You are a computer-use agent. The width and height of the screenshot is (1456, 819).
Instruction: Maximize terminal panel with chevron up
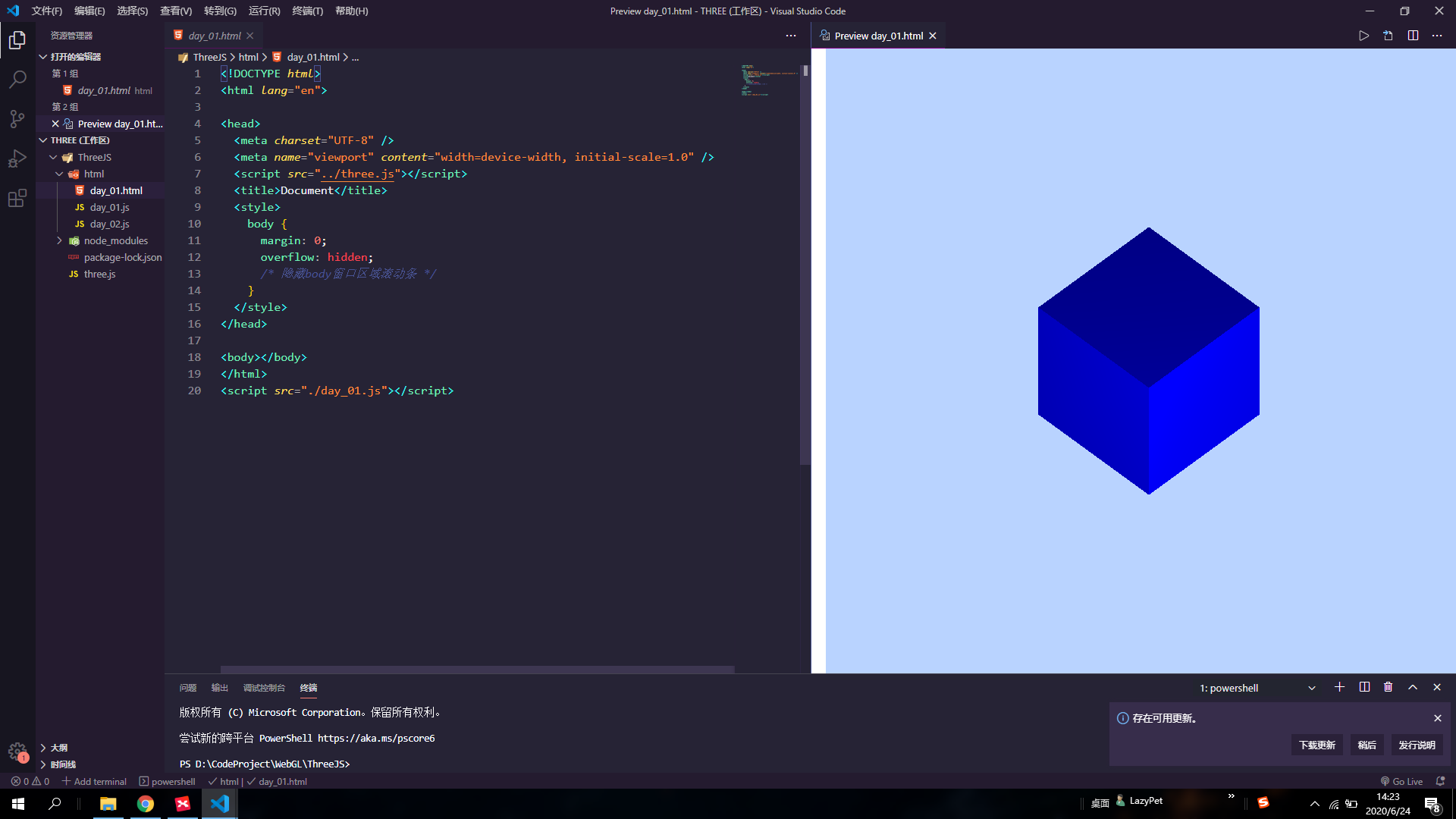point(1412,687)
